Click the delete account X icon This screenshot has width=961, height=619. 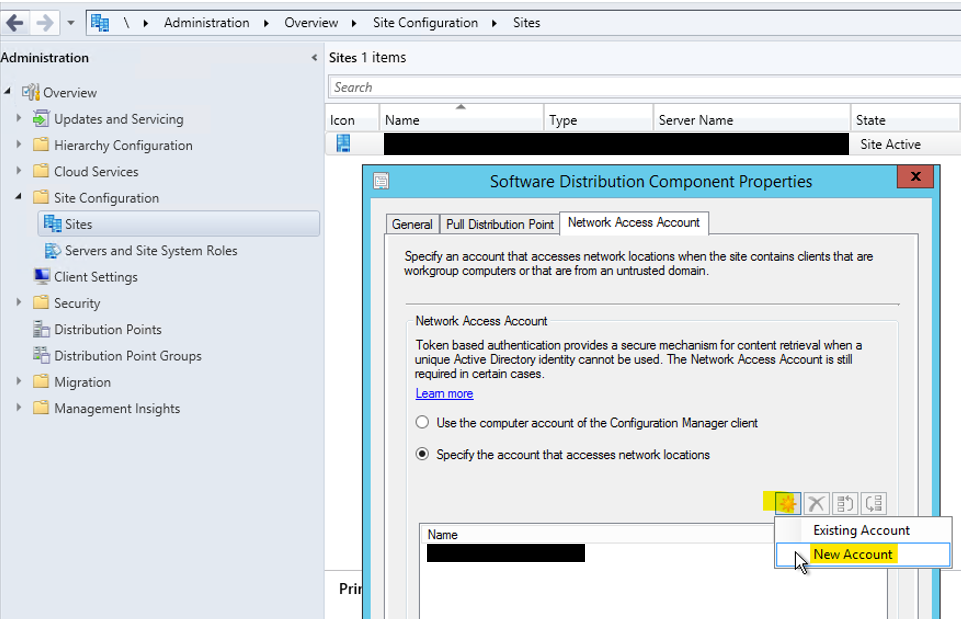point(816,504)
